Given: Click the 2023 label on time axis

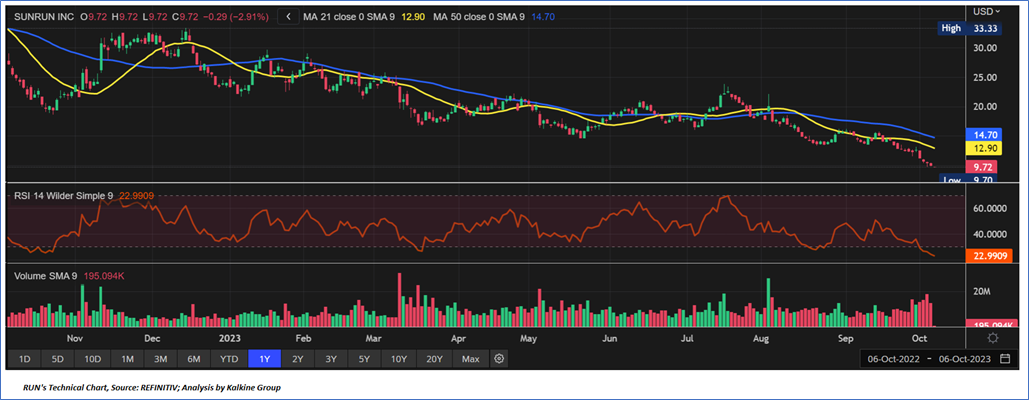Looking at the screenshot, I should (230, 339).
